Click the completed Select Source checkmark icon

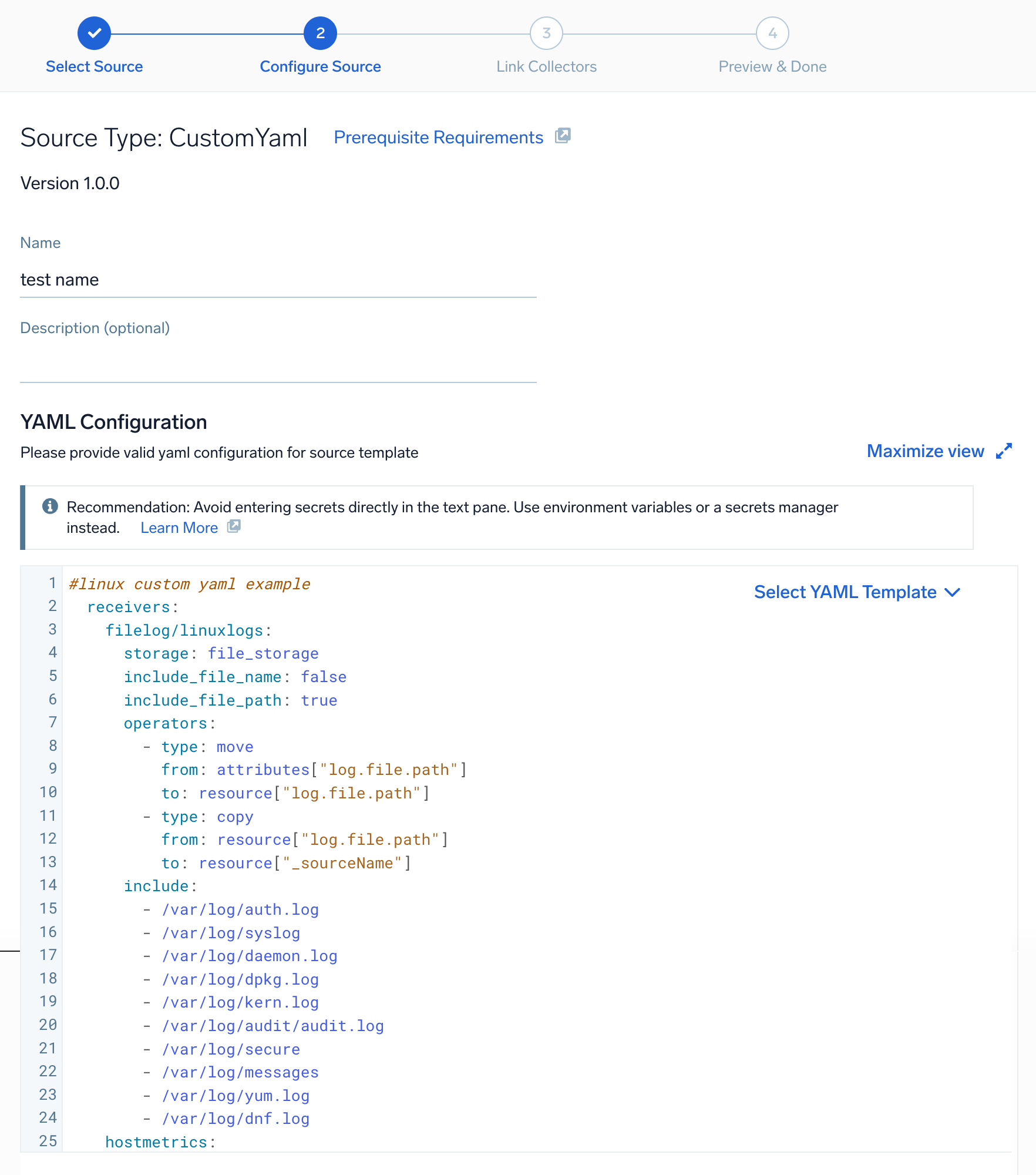click(x=94, y=33)
